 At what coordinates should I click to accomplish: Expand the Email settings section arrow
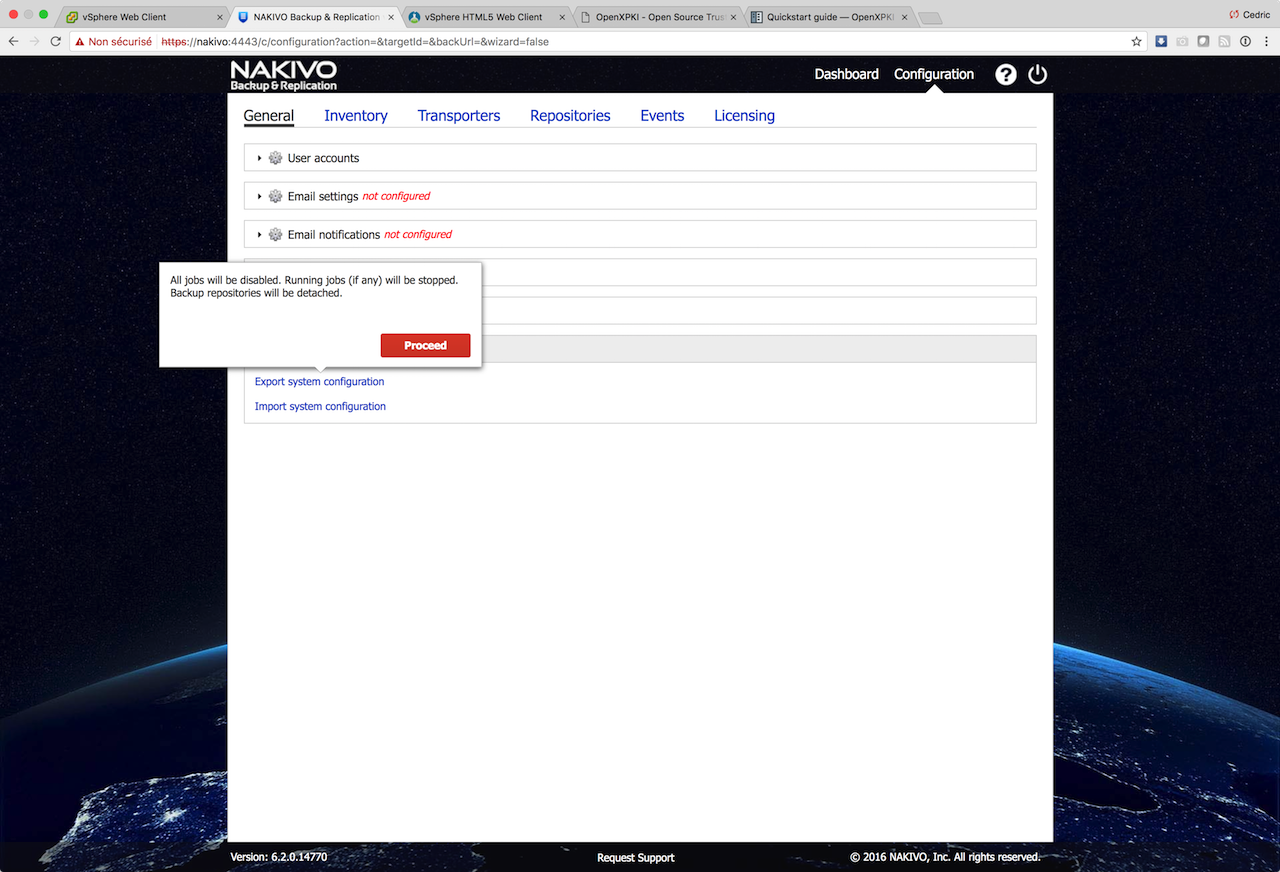(259, 196)
